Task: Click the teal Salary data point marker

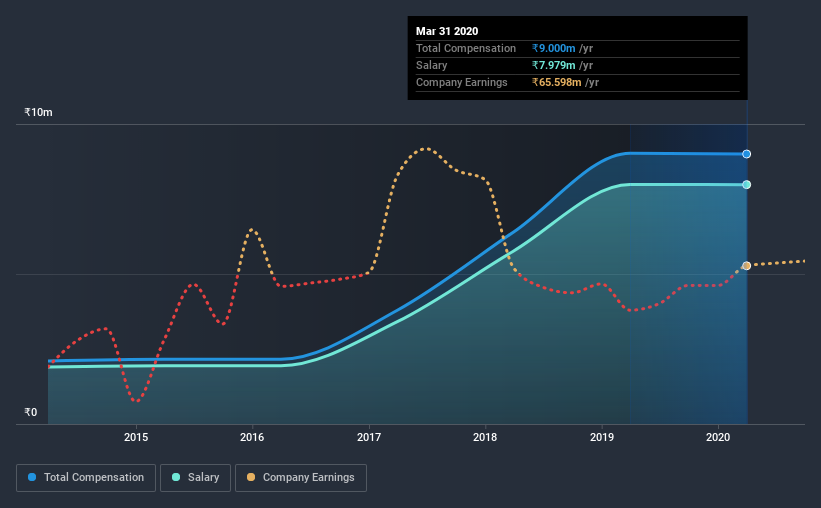Action: click(x=747, y=185)
